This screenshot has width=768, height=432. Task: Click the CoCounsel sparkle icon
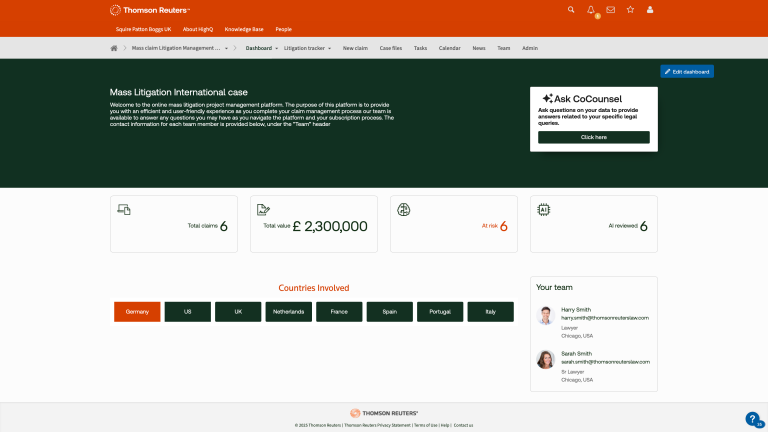click(x=548, y=98)
